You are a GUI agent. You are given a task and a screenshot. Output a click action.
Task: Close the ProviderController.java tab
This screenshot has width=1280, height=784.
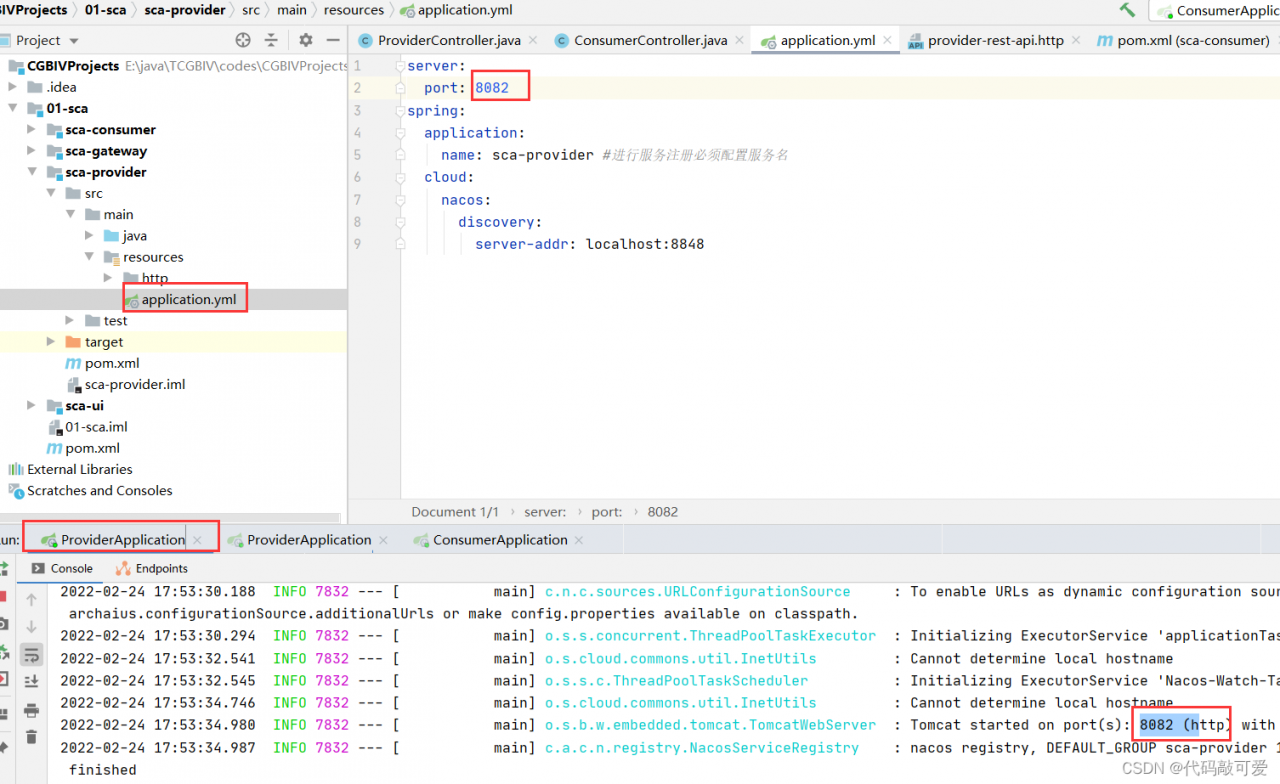(x=532, y=41)
